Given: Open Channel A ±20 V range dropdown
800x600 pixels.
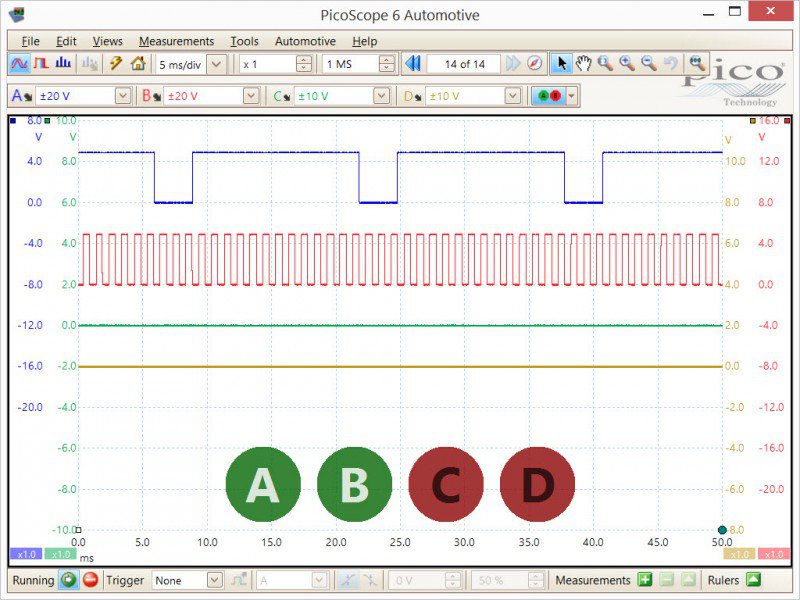Looking at the screenshot, I should point(125,97).
